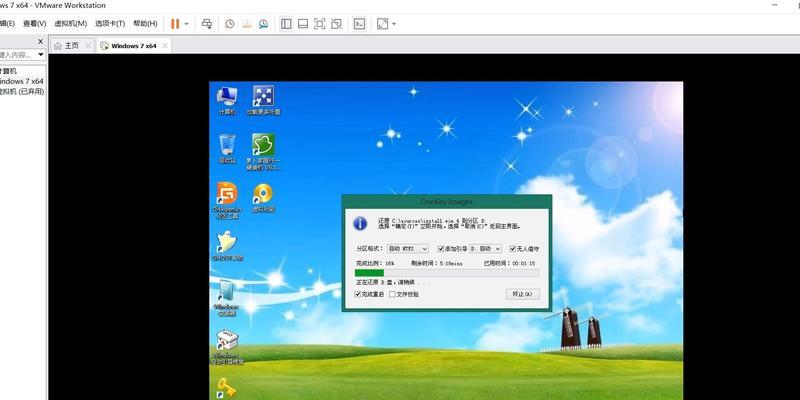Open the library search dropdown arrow

click(41, 55)
